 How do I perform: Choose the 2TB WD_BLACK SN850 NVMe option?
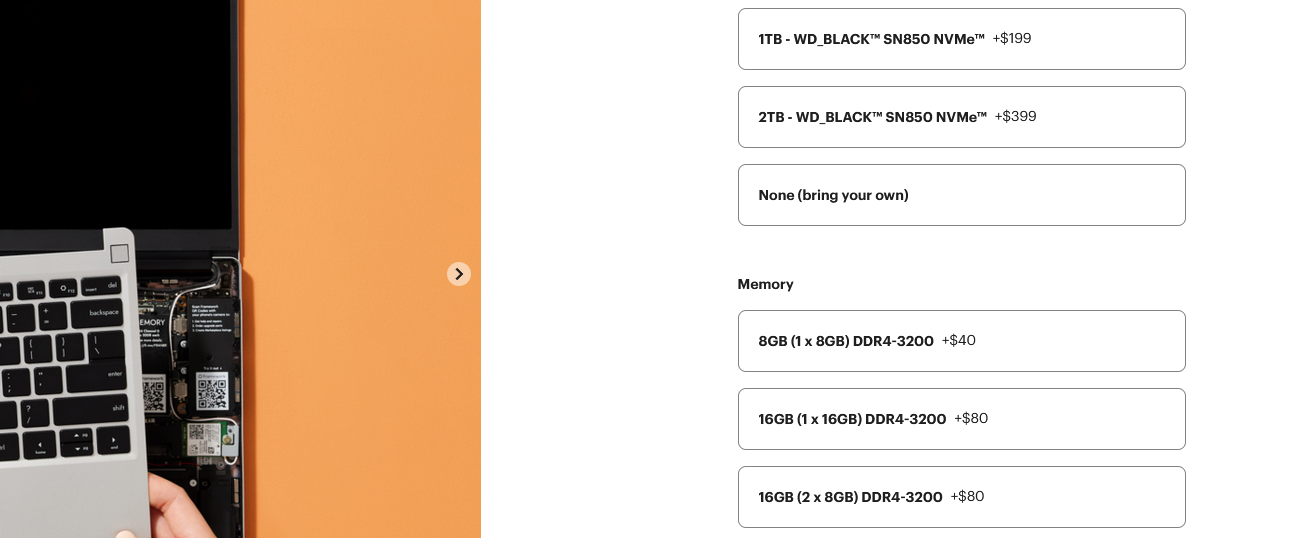pos(872,117)
